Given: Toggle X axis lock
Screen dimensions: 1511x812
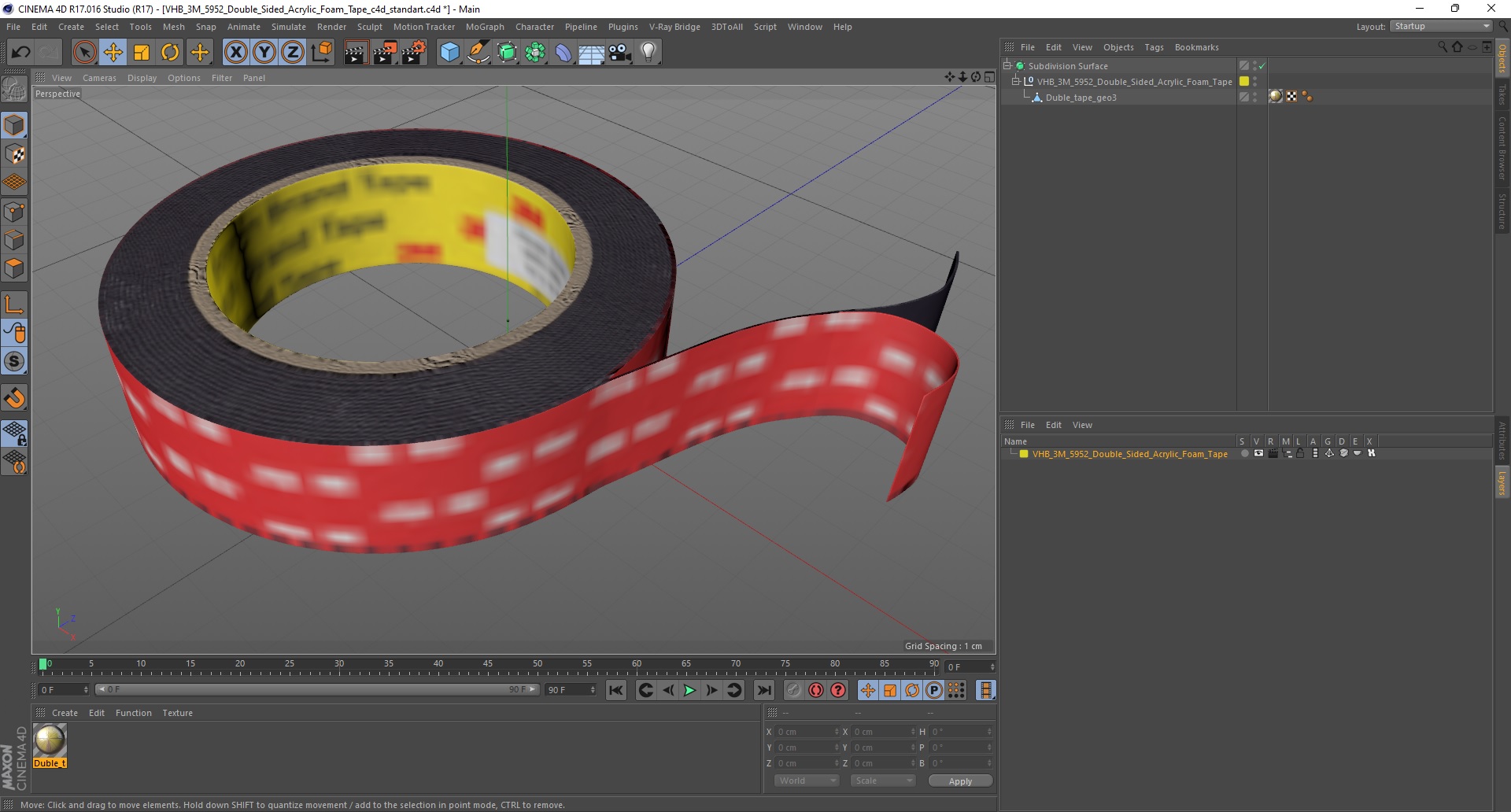Looking at the screenshot, I should coord(235,53).
